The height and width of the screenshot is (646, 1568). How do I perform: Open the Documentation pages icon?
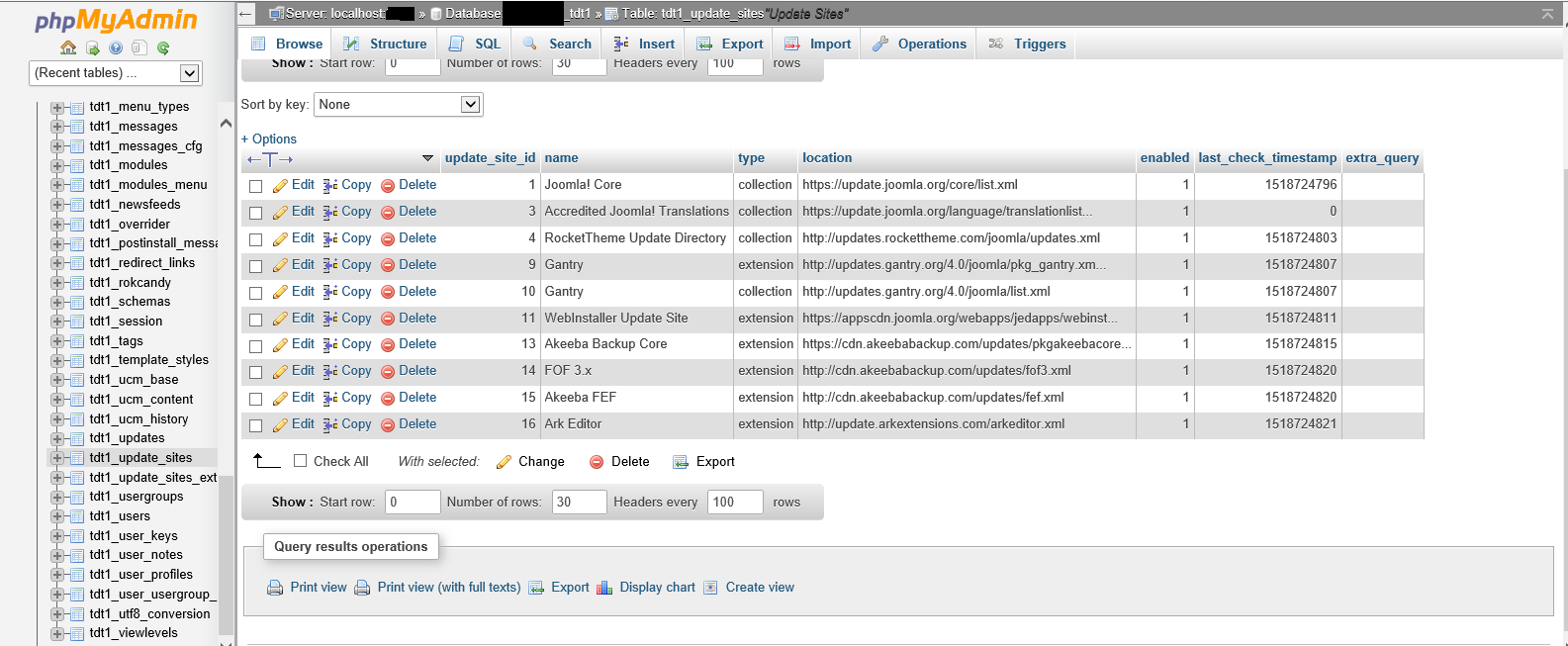(x=139, y=47)
